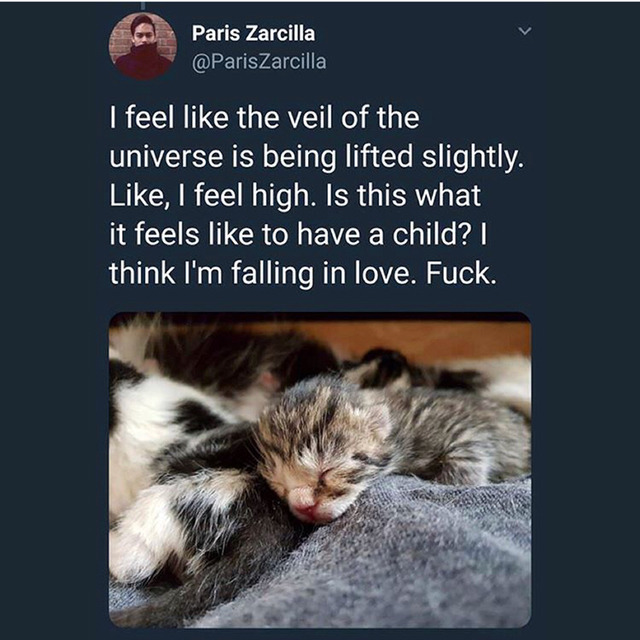Expand the tweet options chevron
The width and height of the screenshot is (640, 640).
pyautogui.click(x=521, y=32)
